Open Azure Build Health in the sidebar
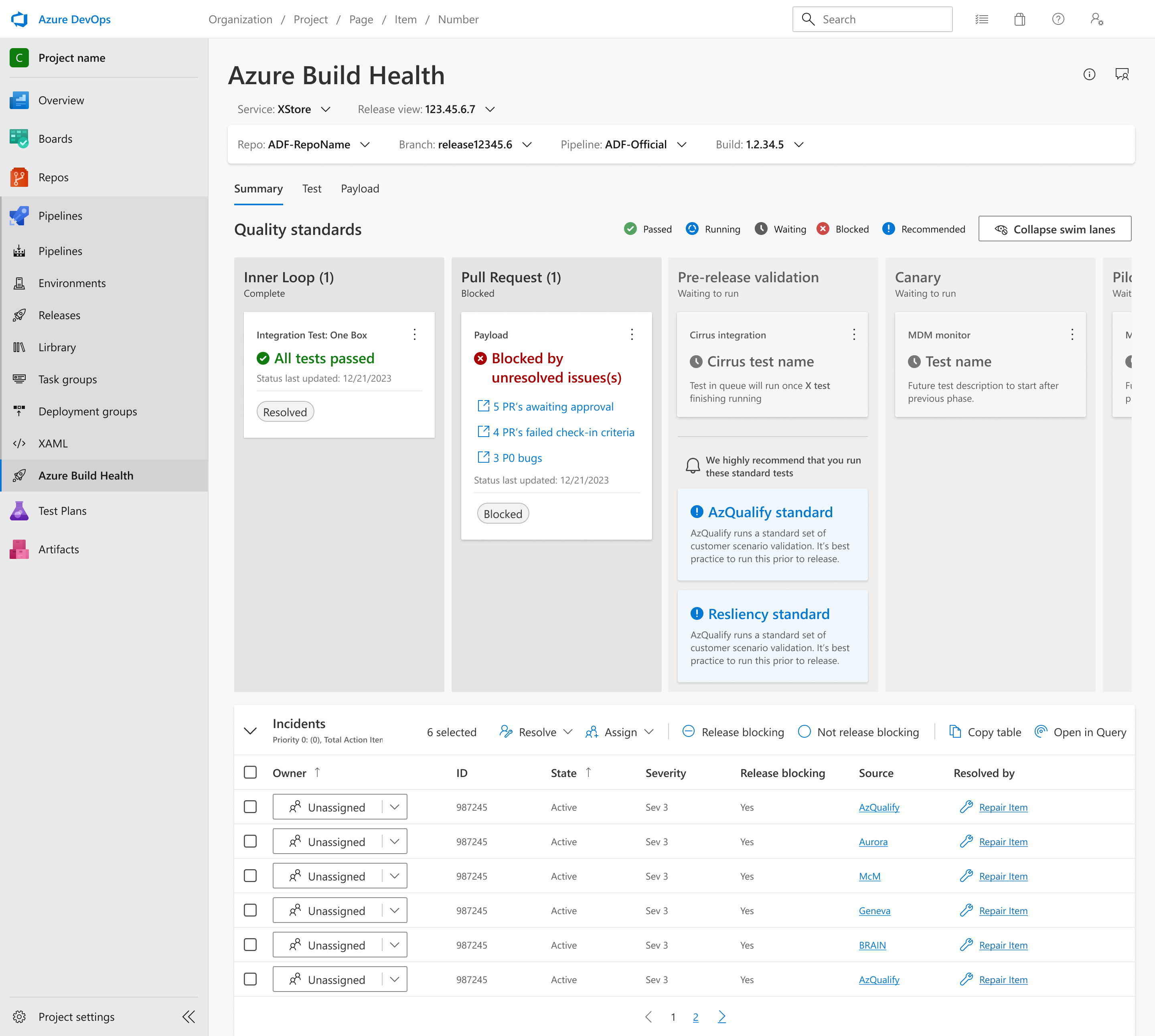 pos(104,476)
